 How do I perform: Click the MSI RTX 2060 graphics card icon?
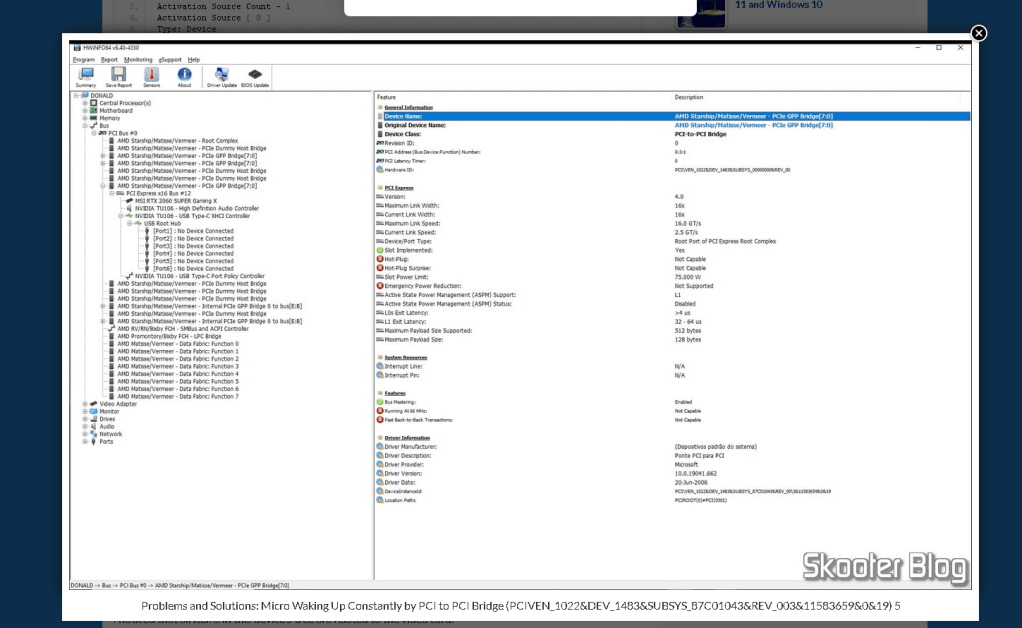click(x=129, y=201)
